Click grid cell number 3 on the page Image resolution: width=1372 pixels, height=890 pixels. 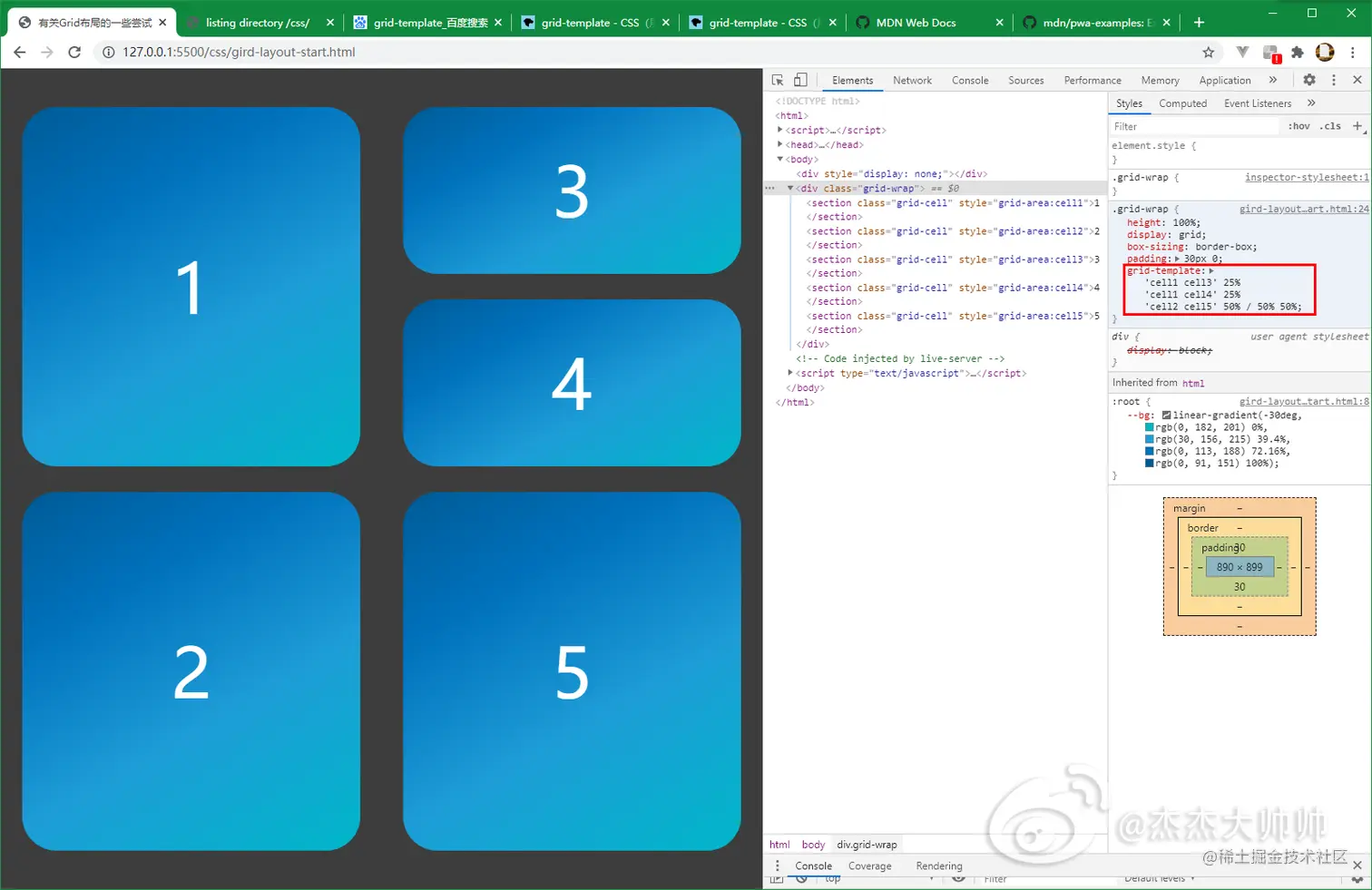coord(572,191)
